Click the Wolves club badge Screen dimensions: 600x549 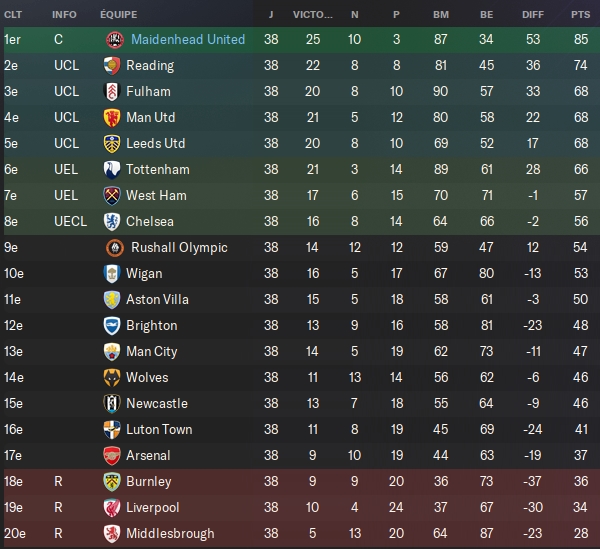[113, 377]
